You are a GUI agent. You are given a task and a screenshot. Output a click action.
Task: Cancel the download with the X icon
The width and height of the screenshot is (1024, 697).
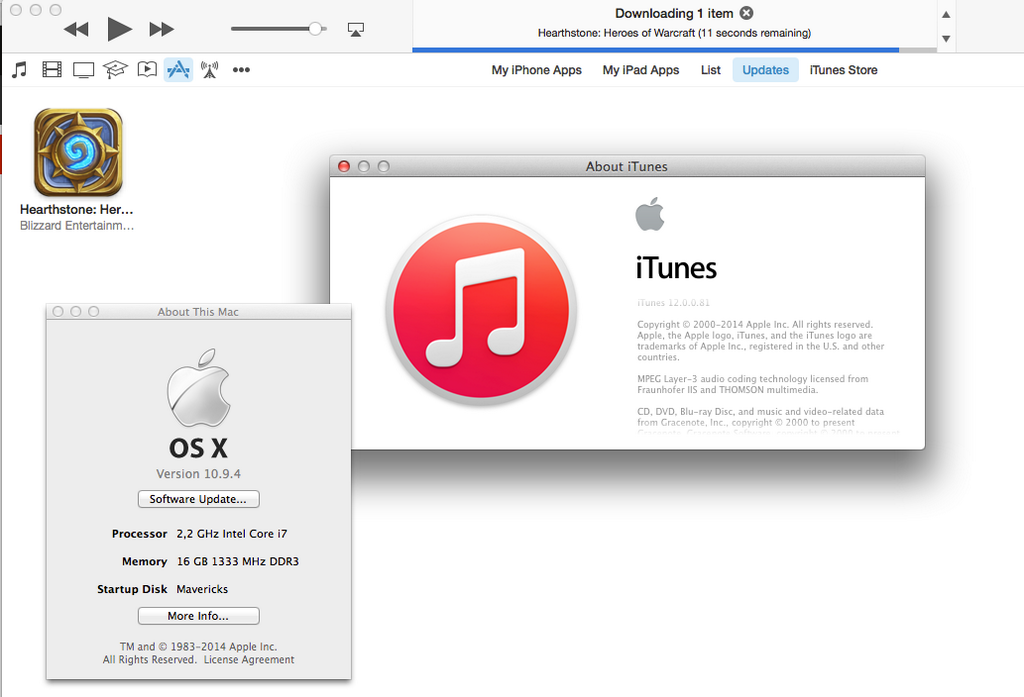click(x=746, y=13)
